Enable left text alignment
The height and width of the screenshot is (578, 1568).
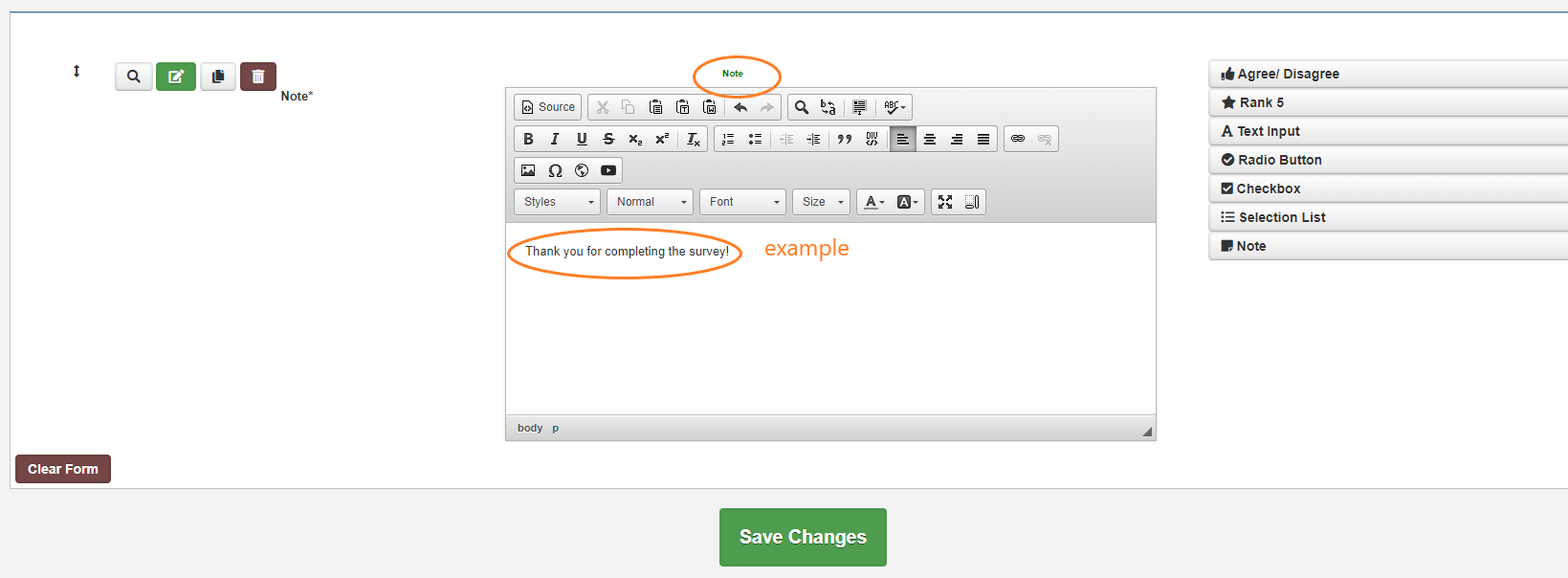point(902,139)
